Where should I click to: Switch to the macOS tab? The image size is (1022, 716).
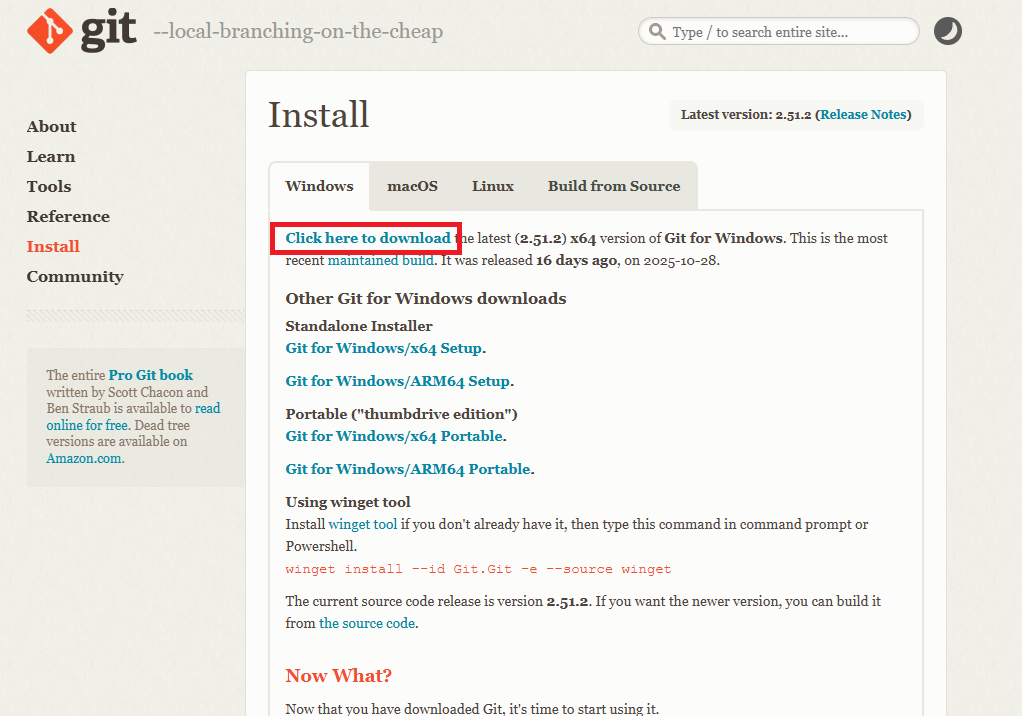point(412,186)
